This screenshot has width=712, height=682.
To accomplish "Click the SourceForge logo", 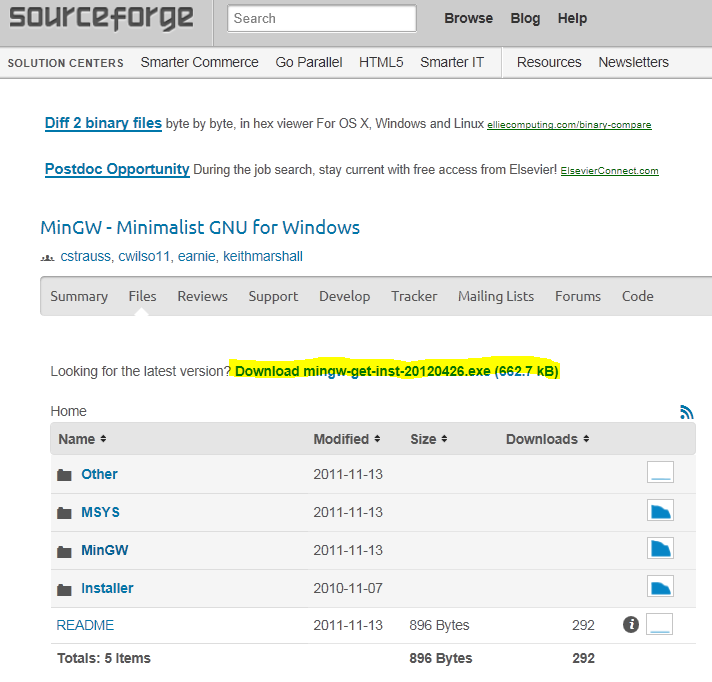I will click(x=101, y=19).
